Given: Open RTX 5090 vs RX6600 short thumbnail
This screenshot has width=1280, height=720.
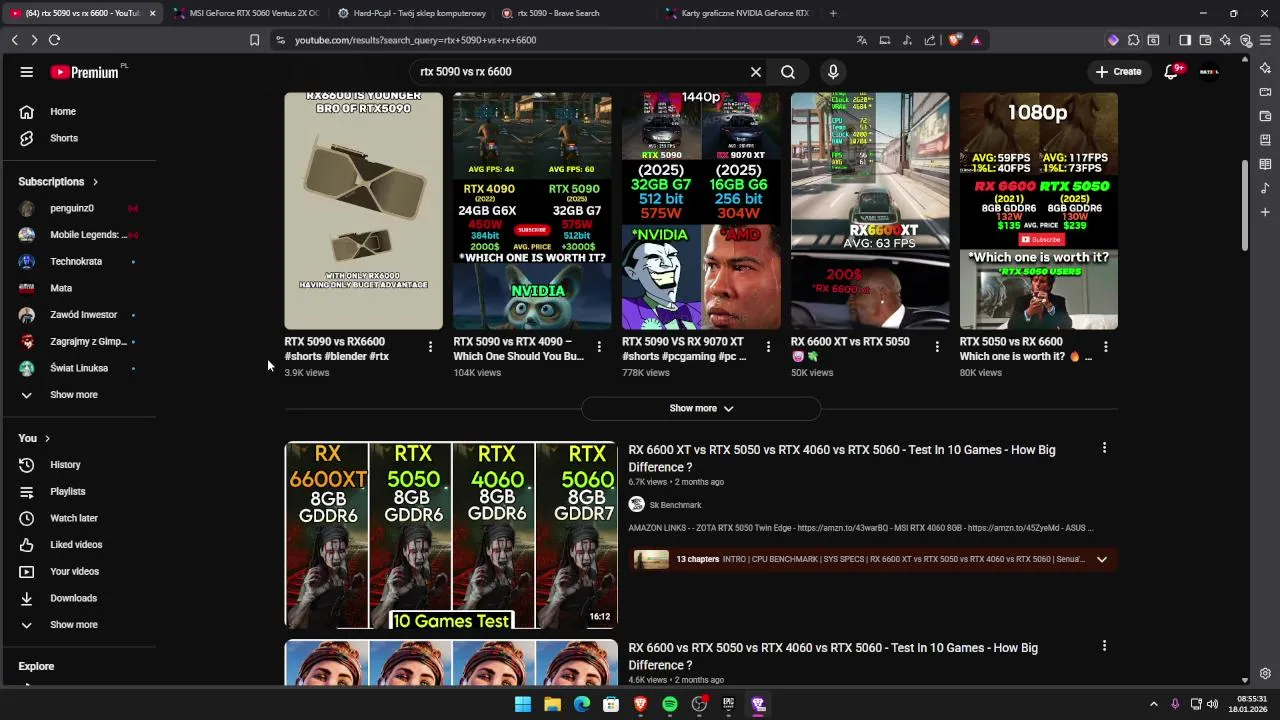Looking at the screenshot, I should click(x=363, y=211).
